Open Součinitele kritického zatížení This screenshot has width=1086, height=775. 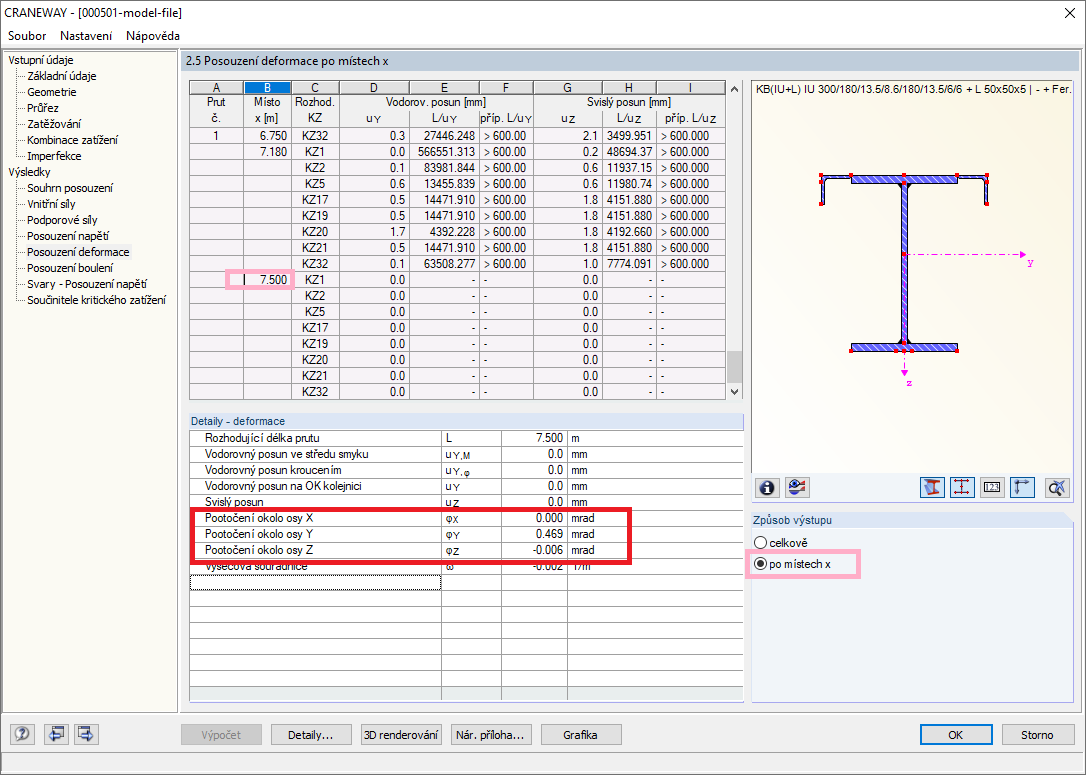click(x=96, y=300)
